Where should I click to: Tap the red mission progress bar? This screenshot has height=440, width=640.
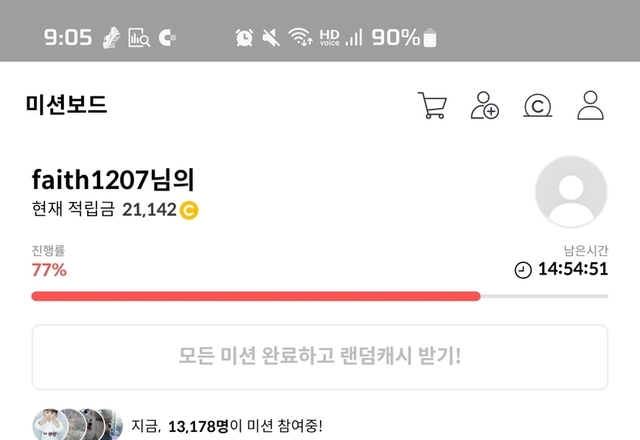point(256,296)
